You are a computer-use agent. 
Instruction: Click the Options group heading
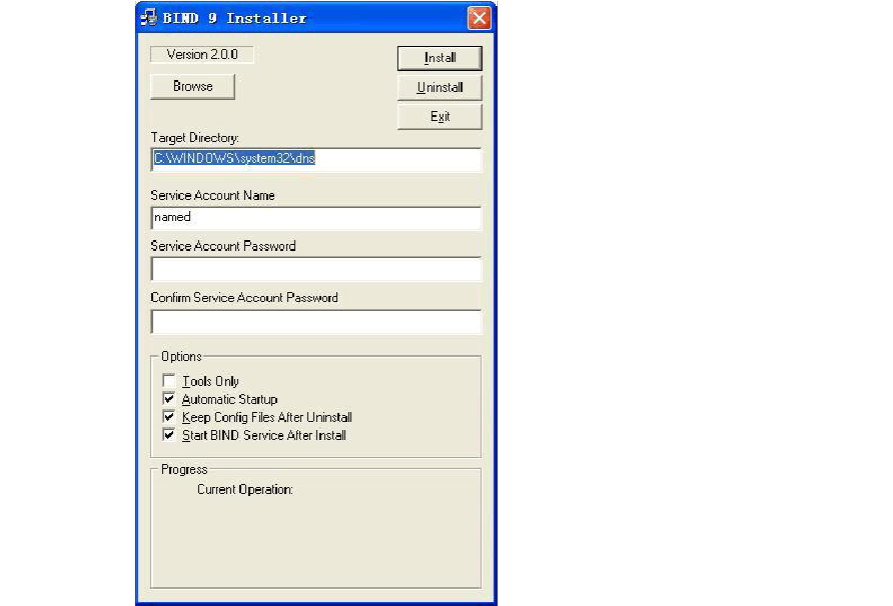pyautogui.click(x=181, y=357)
